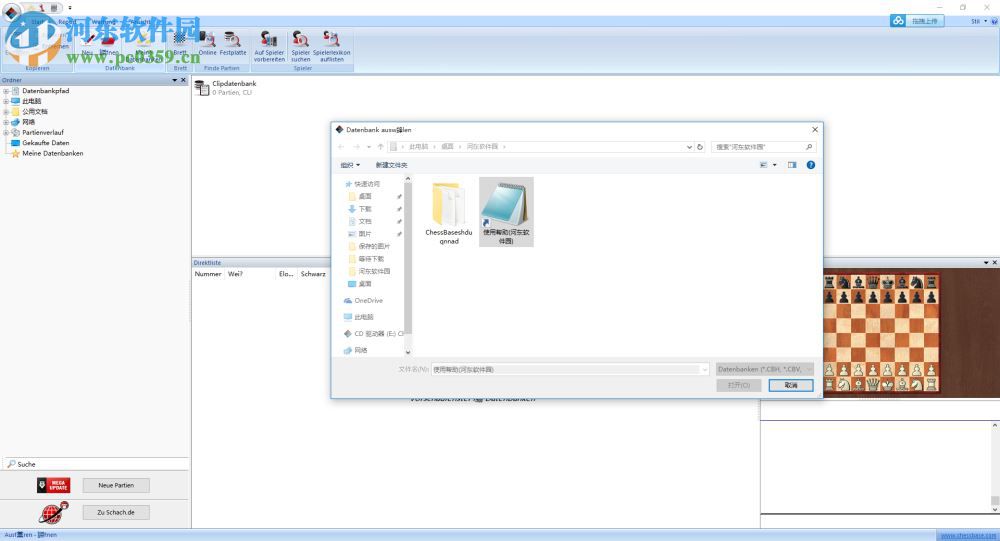Open the file name combo box dropdown arrow

click(704, 369)
